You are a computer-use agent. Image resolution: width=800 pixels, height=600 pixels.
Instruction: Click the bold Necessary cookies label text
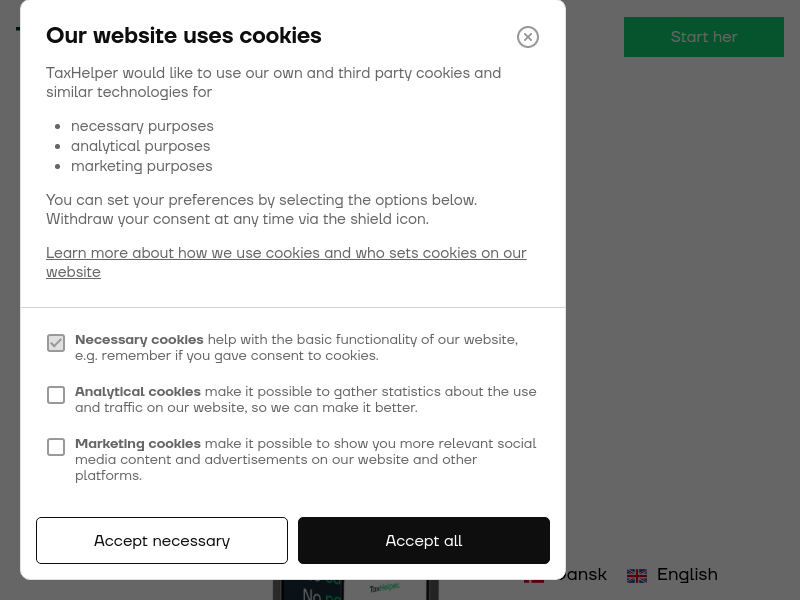click(139, 340)
